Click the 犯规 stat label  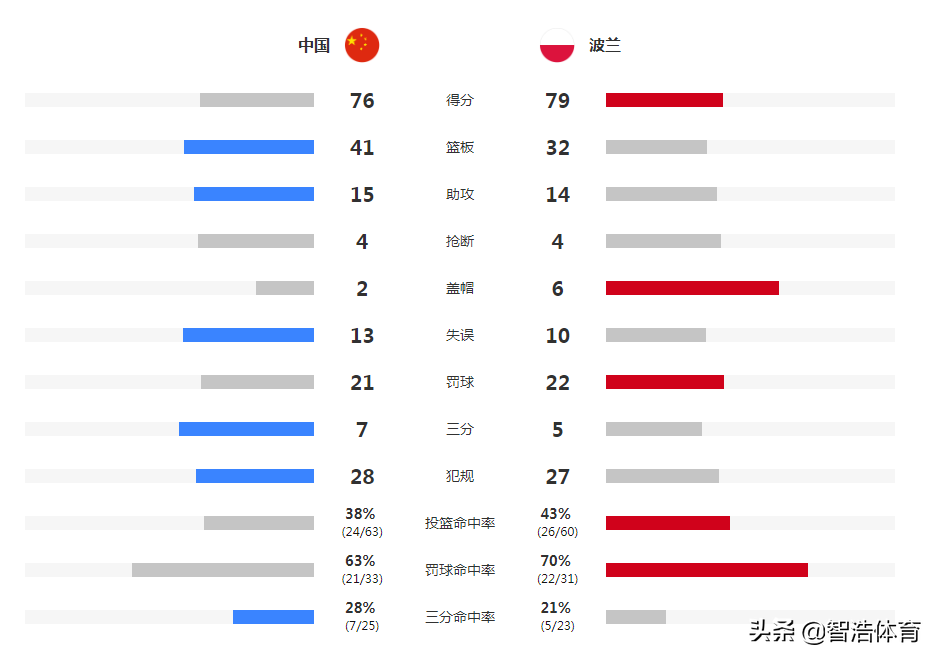pyautogui.click(x=460, y=476)
